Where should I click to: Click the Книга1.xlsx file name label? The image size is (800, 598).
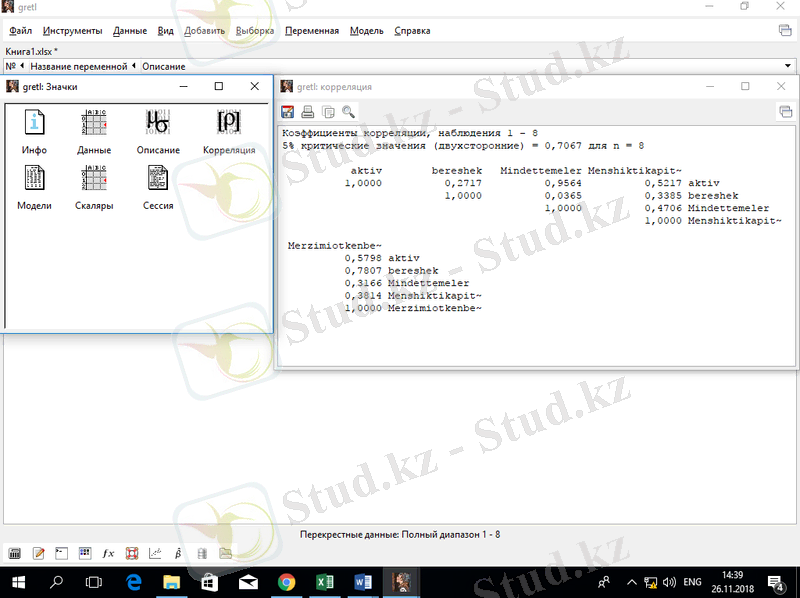tap(31, 51)
